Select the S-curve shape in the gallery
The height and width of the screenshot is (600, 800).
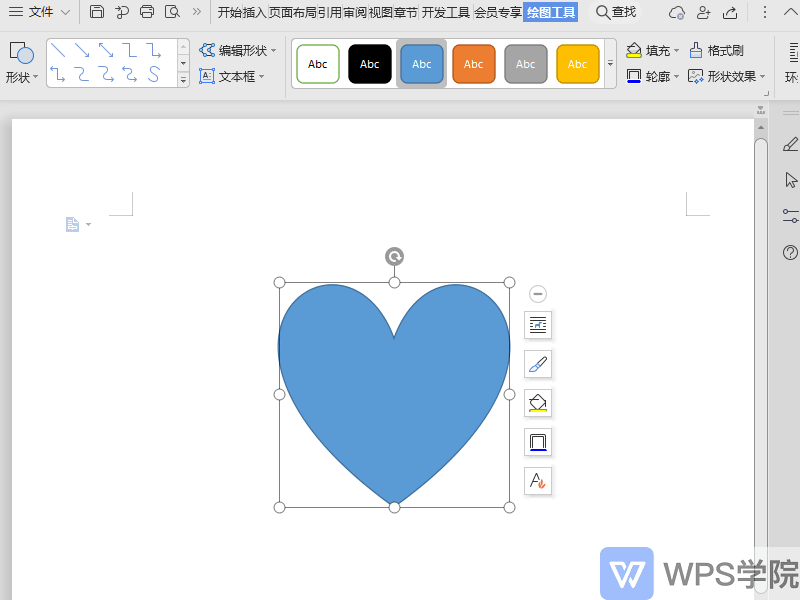point(154,74)
